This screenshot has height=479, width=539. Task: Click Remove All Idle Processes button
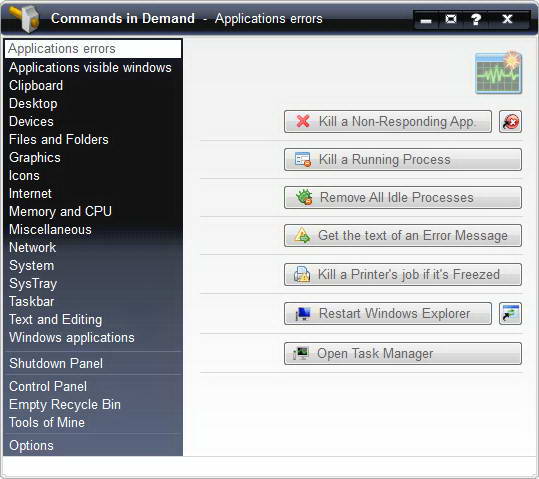point(403,197)
